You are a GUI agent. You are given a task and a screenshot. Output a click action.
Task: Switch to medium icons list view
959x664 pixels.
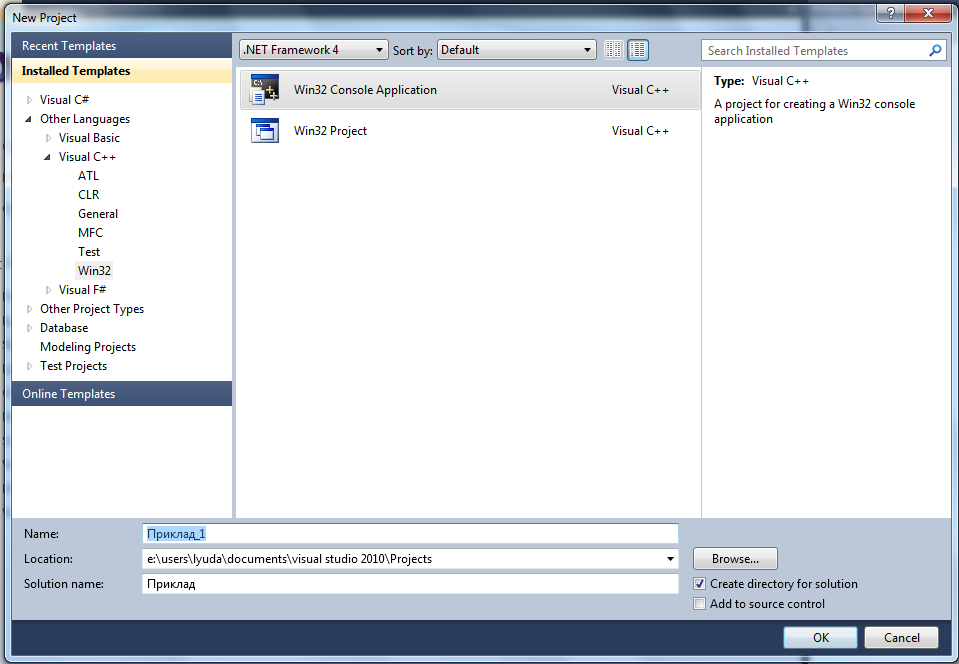pos(638,50)
